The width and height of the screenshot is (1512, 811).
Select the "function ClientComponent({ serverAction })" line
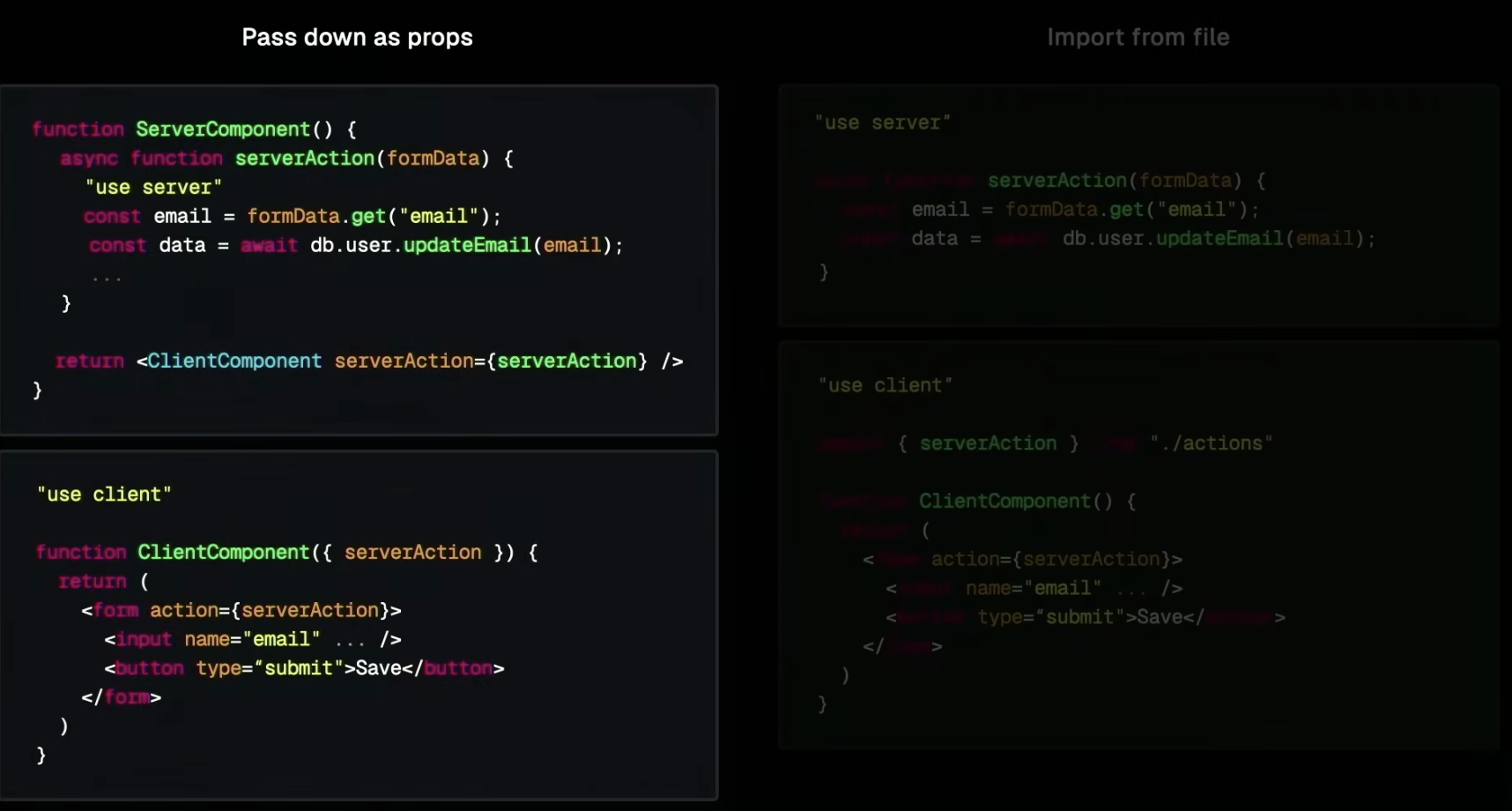[x=287, y=552]
